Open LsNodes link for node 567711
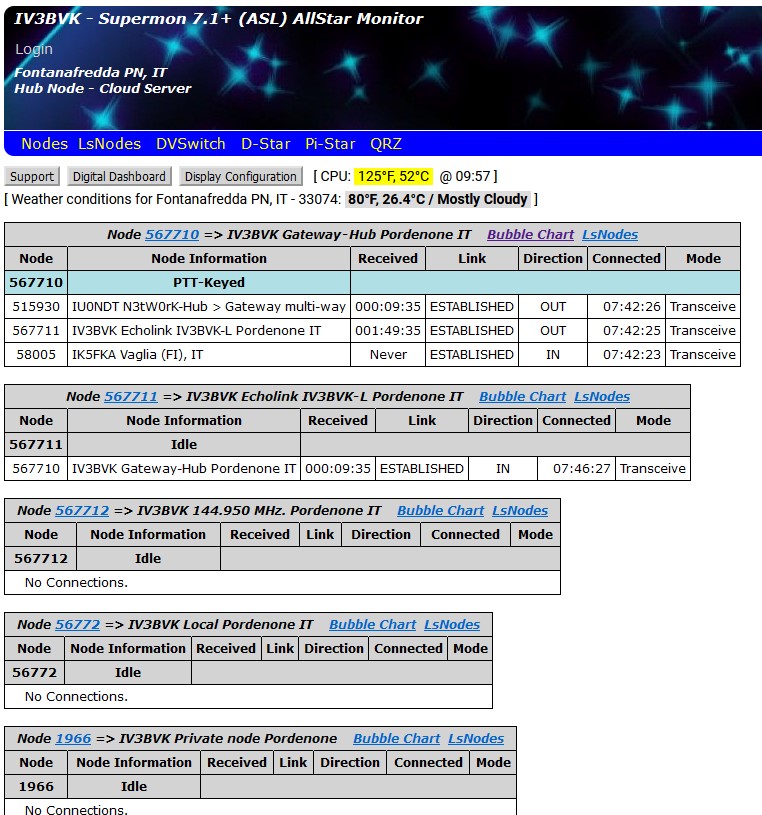The height and width of the screenshot is (815, 762). tap(602, 397)
